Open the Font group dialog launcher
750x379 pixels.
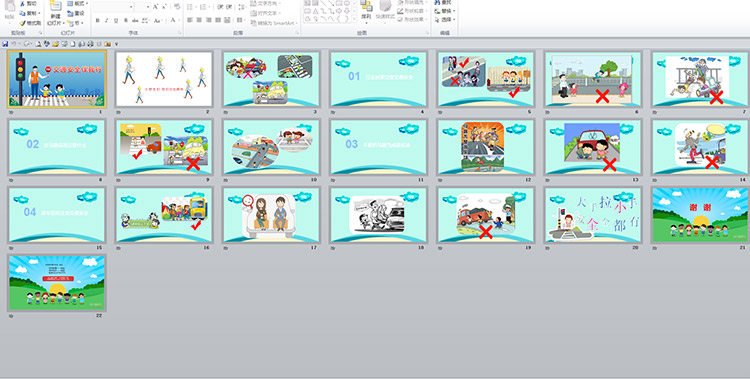click(180, 33)
